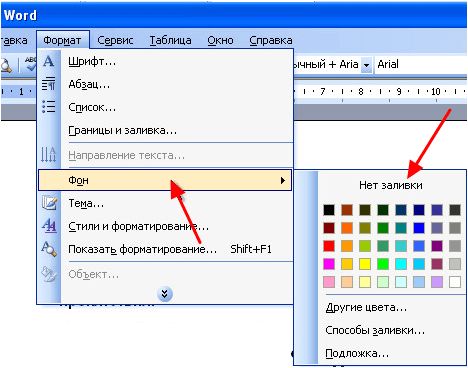Click the horizontal ruler at 8
This screenshot has width=468, height=368.
(x=361, y=91)
